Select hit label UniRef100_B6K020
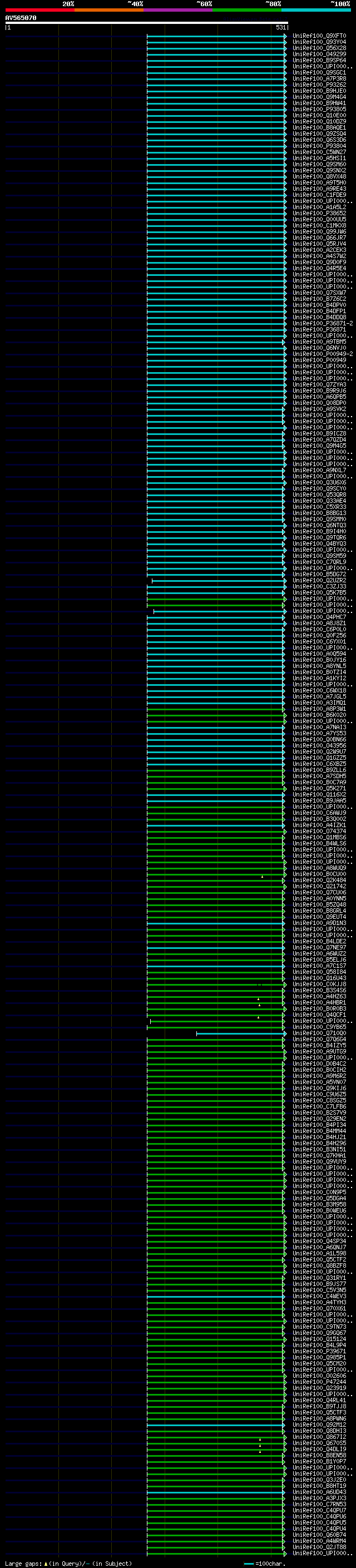 click(319, 715)
